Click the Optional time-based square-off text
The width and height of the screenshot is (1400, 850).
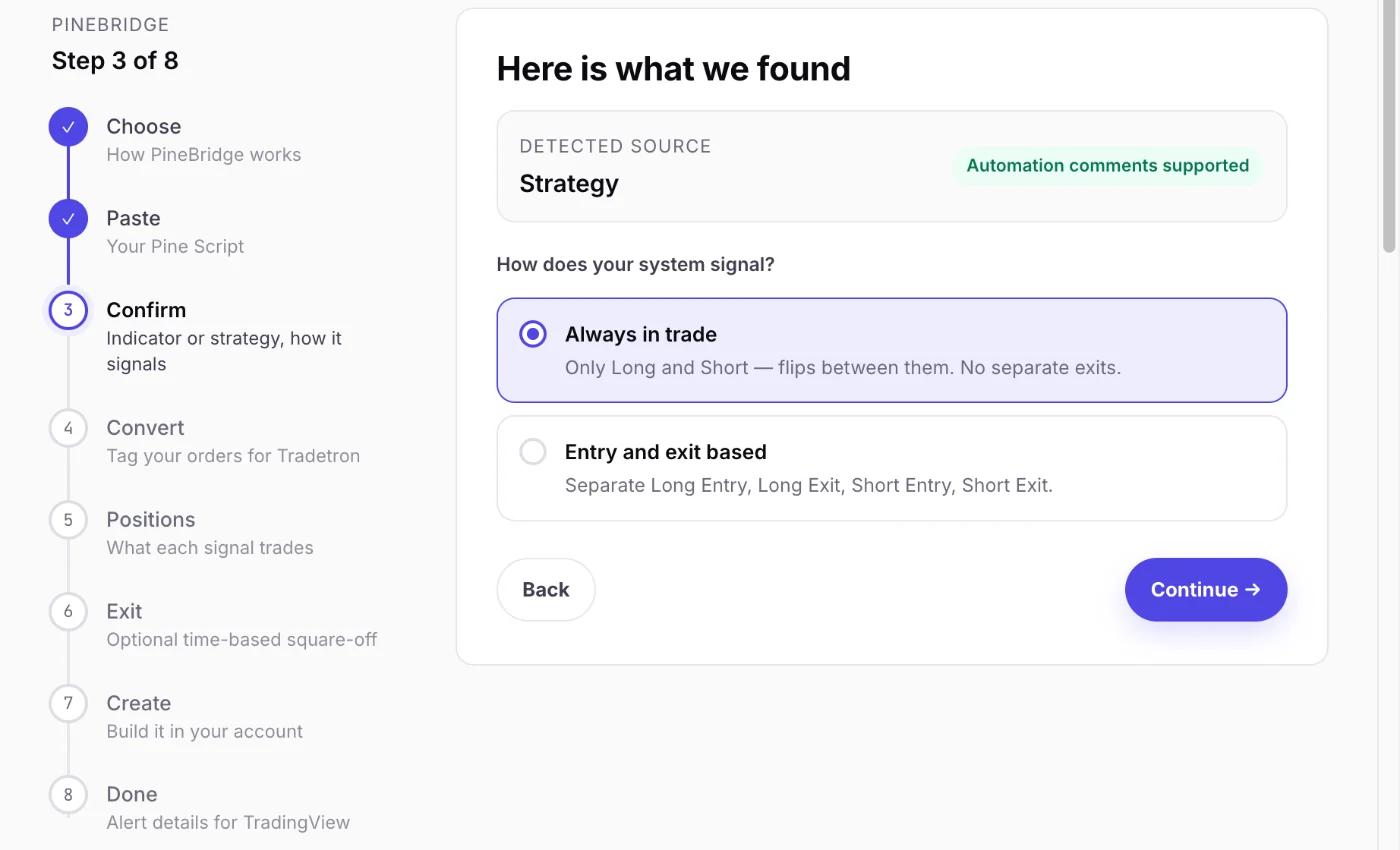(x=242, y=639)
